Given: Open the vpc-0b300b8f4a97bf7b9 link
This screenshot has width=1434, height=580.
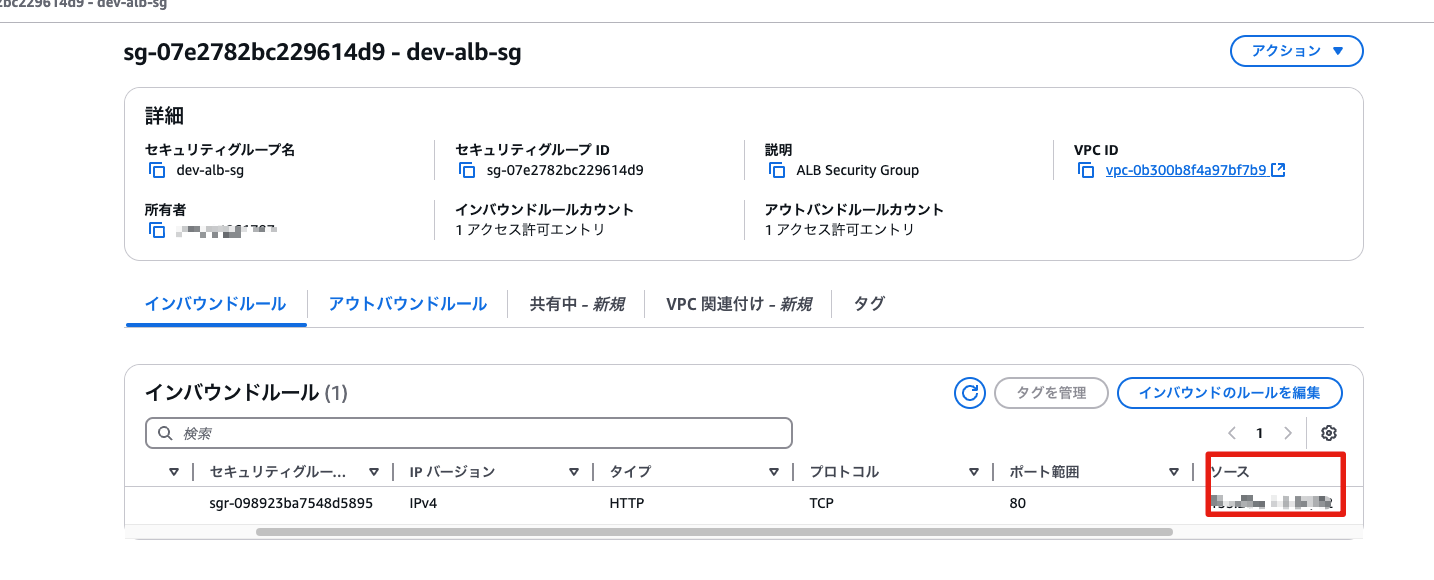Looking at the screenshot, I should click(1186, 170).
